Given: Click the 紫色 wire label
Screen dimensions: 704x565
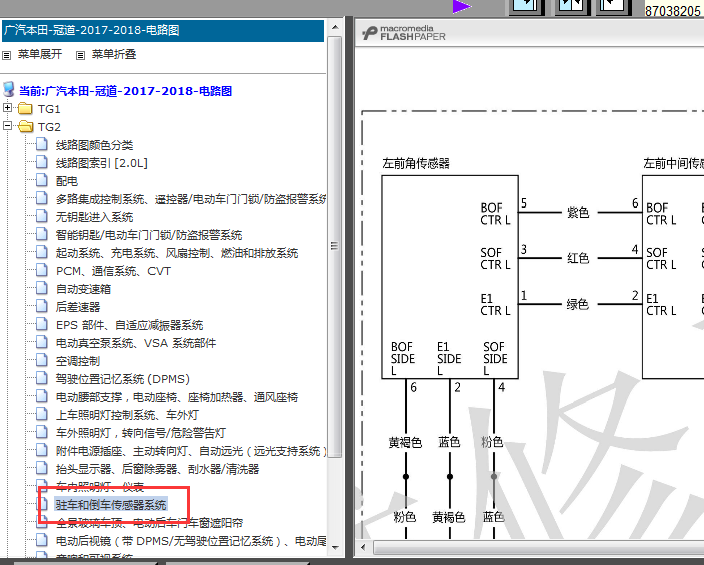Looking at the screenshot, I should click(578, 212).
